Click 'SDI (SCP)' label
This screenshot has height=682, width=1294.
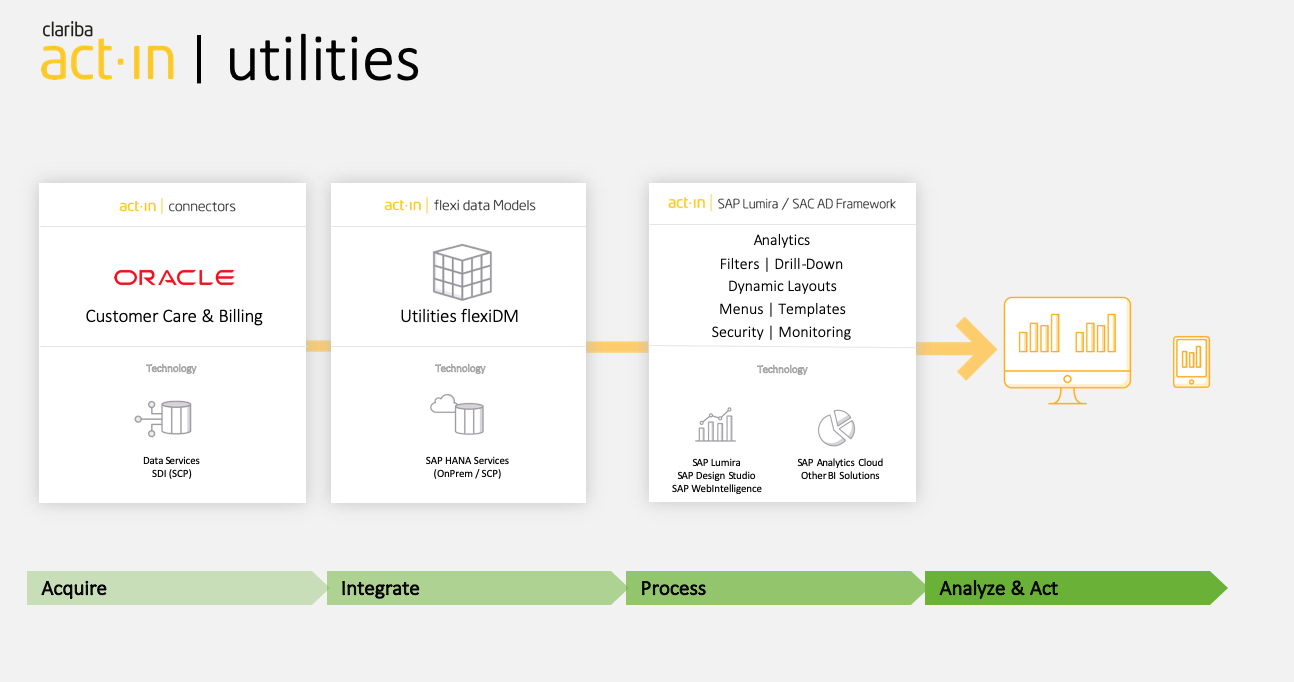coord(171,474)
